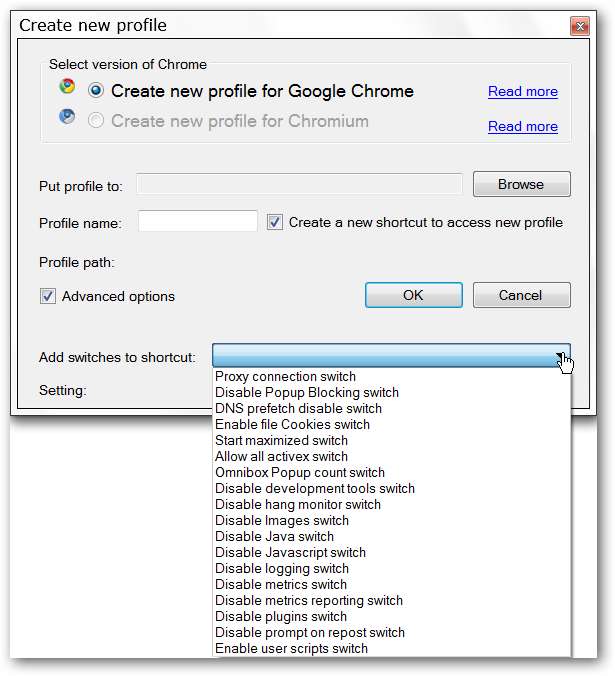Click the Chromium logo icon
615x676 pixels.
pyautogui.click(x=67, y=118)
